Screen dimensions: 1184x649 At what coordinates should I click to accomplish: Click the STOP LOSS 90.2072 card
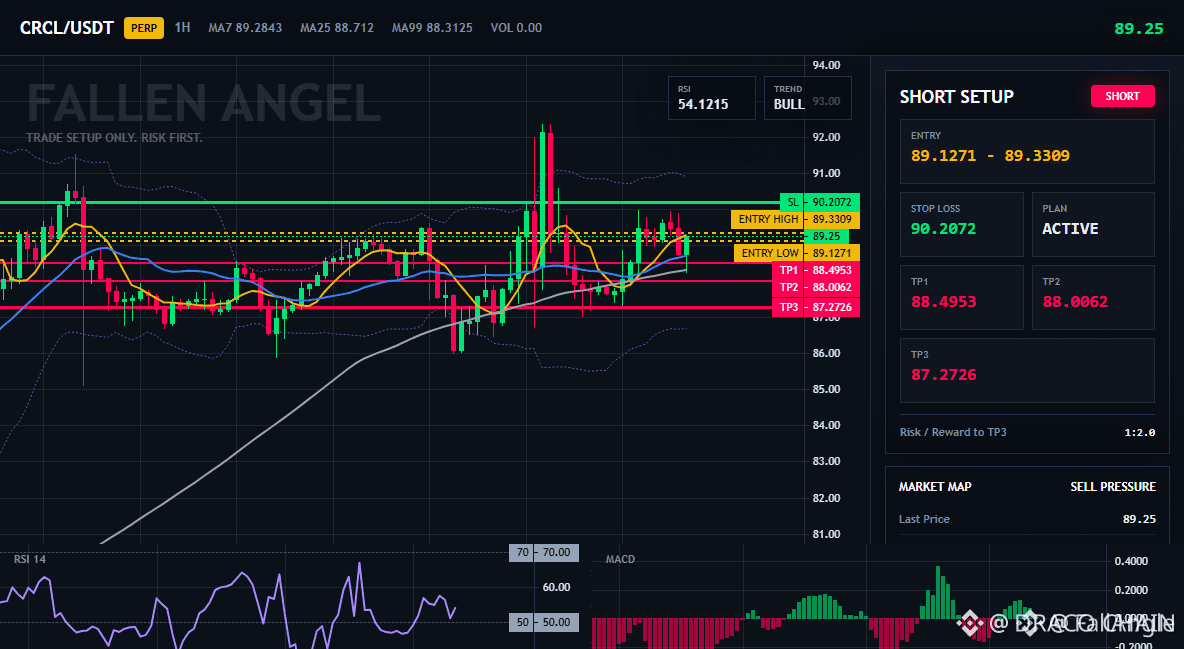click(961, 224)
